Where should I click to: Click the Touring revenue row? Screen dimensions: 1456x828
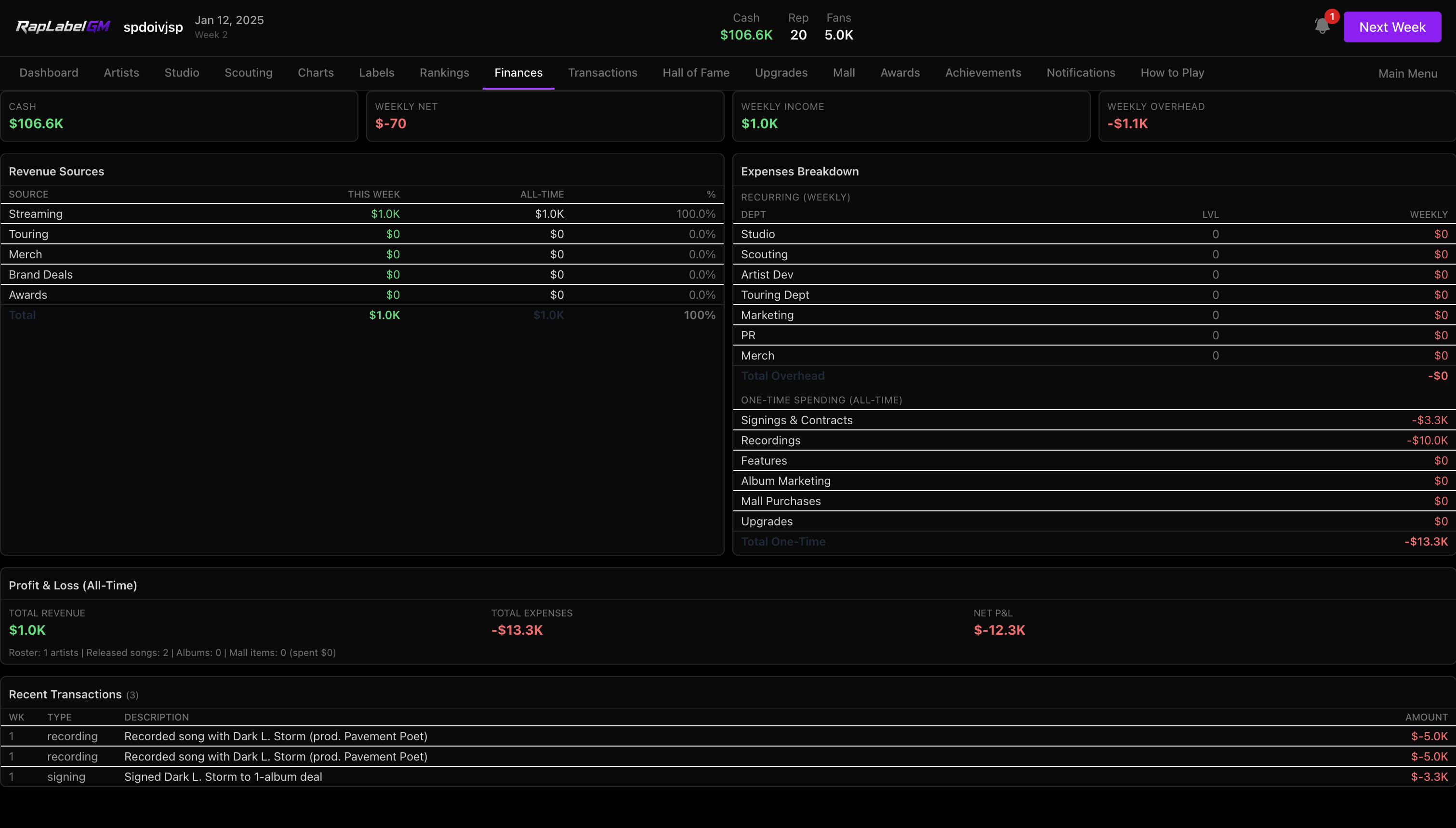(362, 234)
